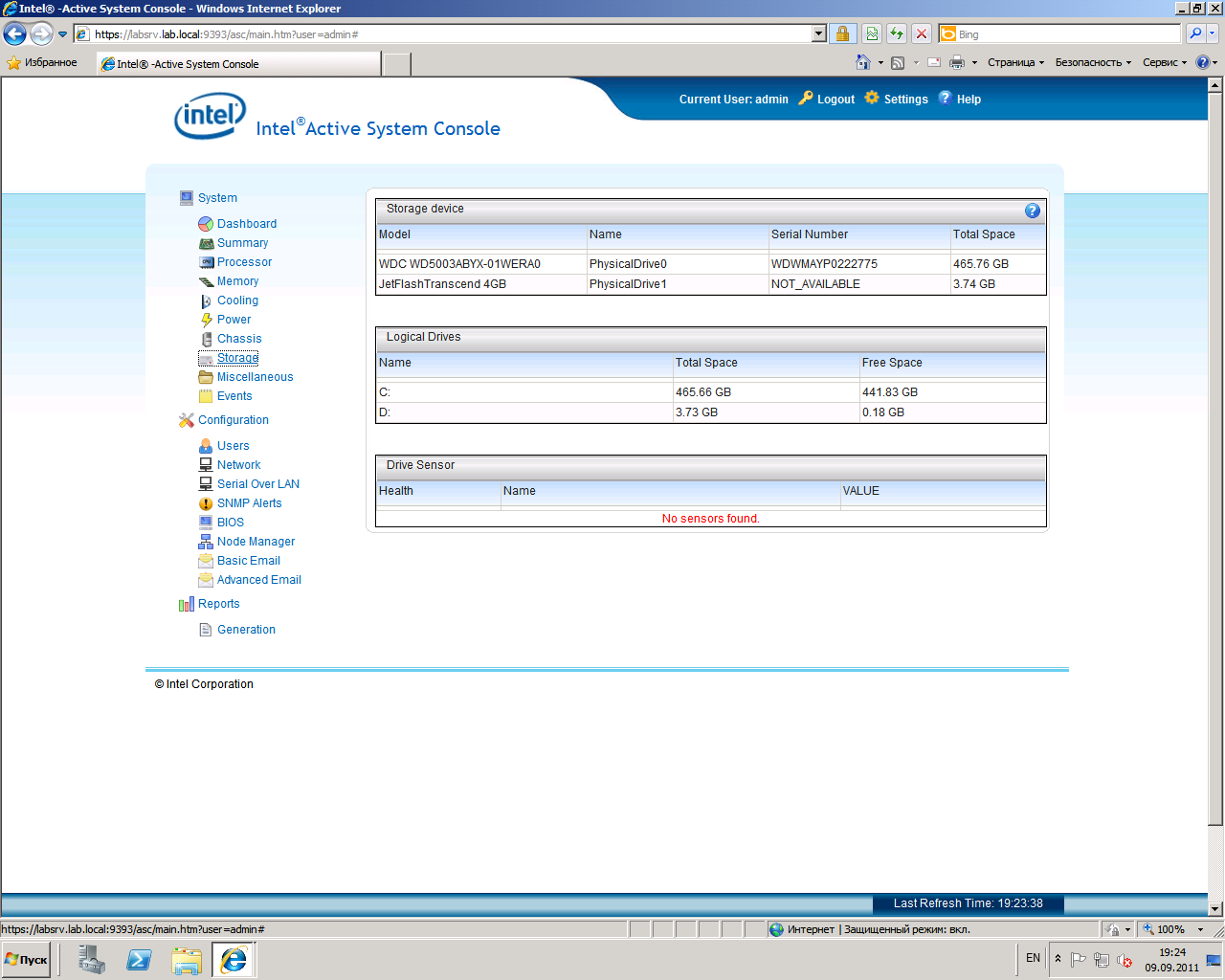Click the SNMP Alerts warning icon
The width and height of the screenshot is (1225, 980).
[x=206, y=503]
